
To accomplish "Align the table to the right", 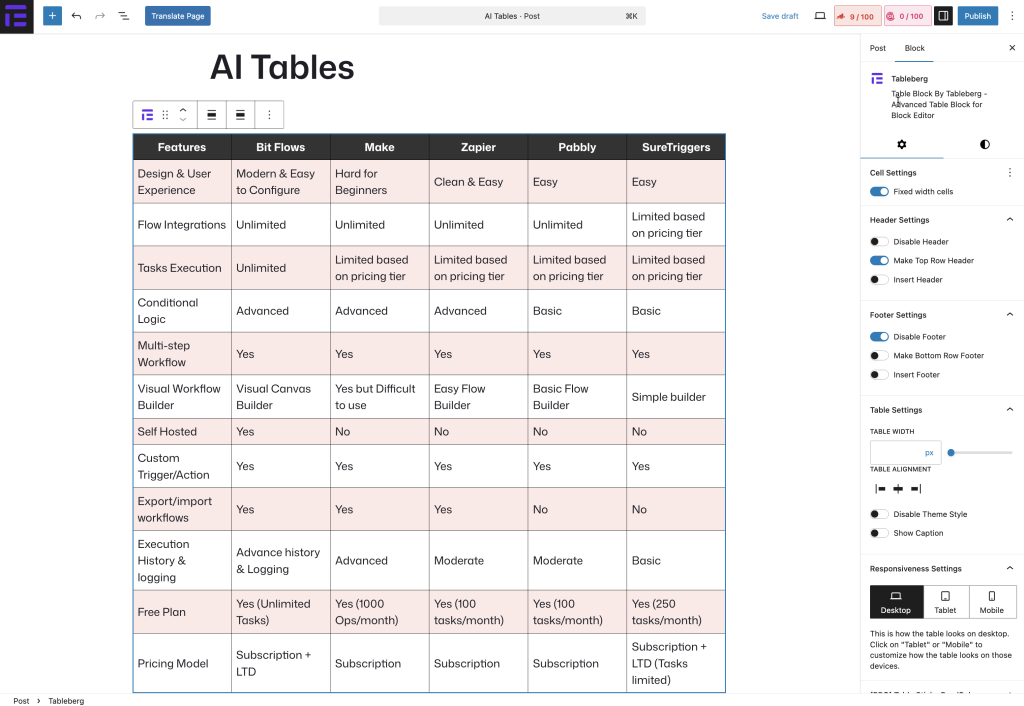I will pos(916,489).
